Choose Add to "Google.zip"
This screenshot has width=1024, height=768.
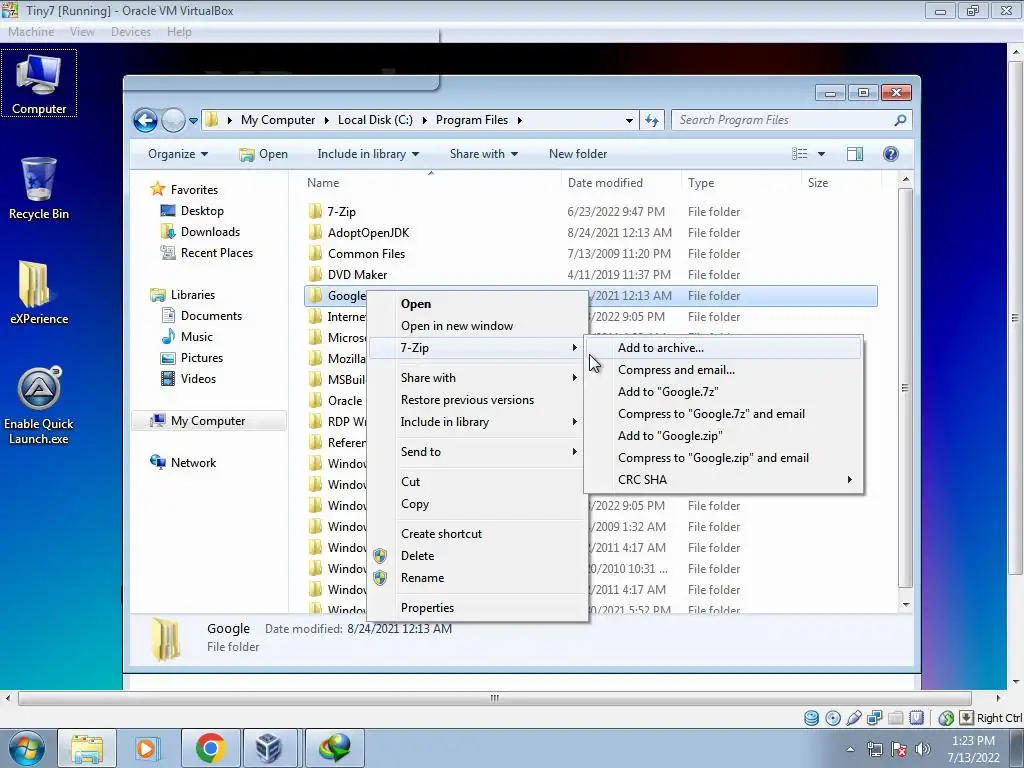(x=724, y=436)
